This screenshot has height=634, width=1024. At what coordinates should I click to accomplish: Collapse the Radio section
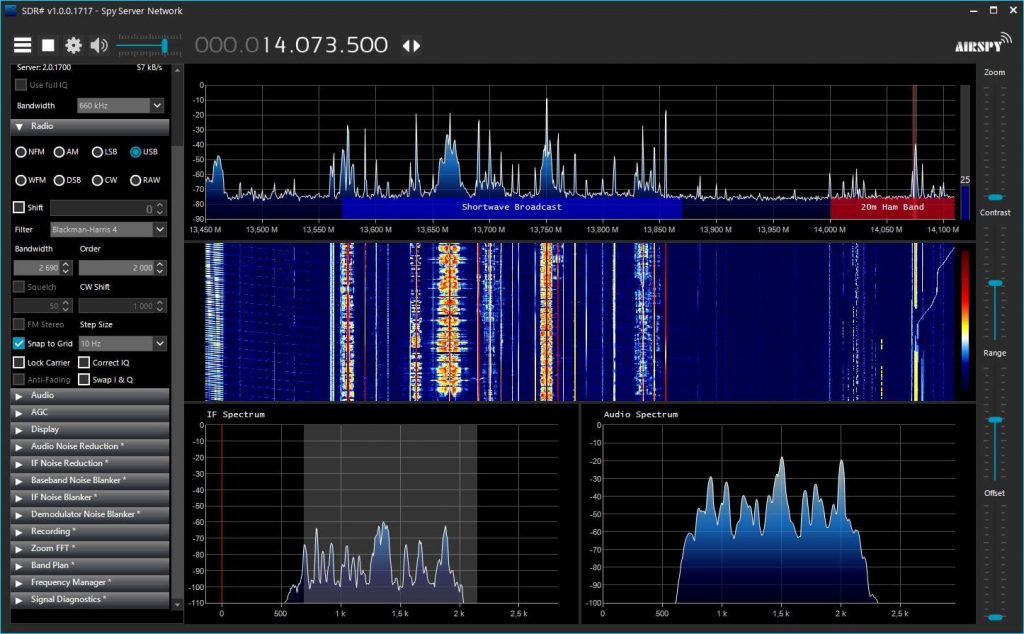pyautogui.click(x=20, y=126)
